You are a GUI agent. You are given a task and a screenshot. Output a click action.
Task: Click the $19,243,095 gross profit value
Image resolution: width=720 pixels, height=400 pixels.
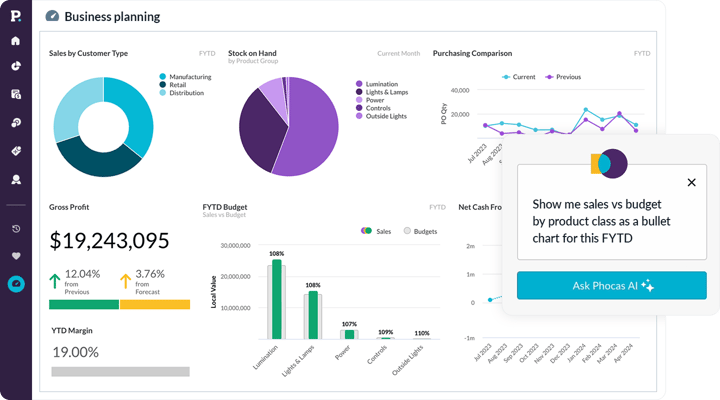(109, 241)
